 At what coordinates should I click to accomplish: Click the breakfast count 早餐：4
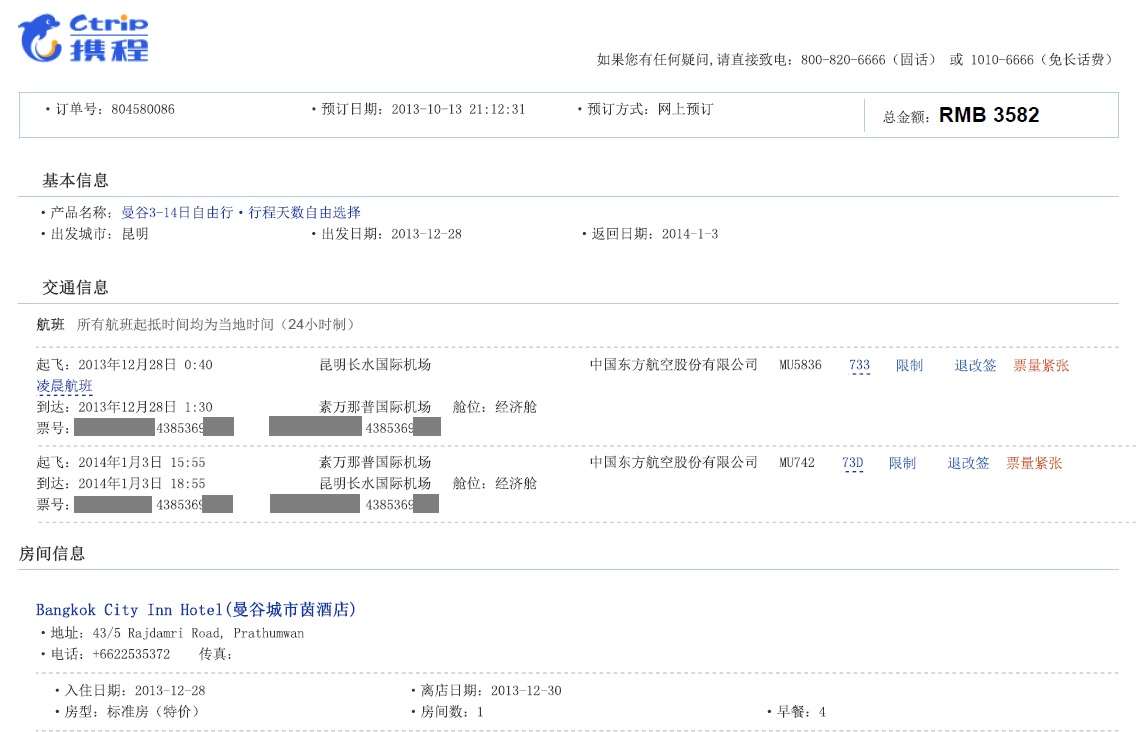pos(801,712)
